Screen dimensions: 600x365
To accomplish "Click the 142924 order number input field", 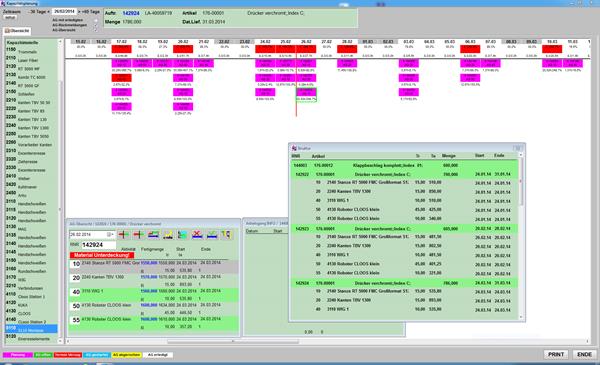I will pos(98,245).
